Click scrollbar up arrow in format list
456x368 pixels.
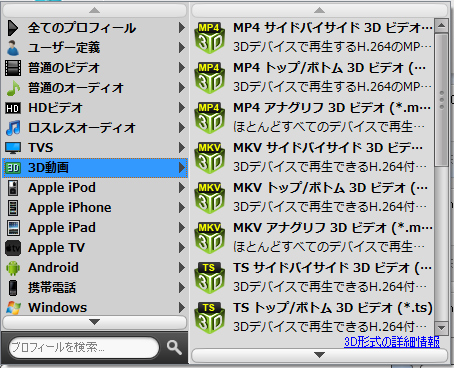coord(441,26)
